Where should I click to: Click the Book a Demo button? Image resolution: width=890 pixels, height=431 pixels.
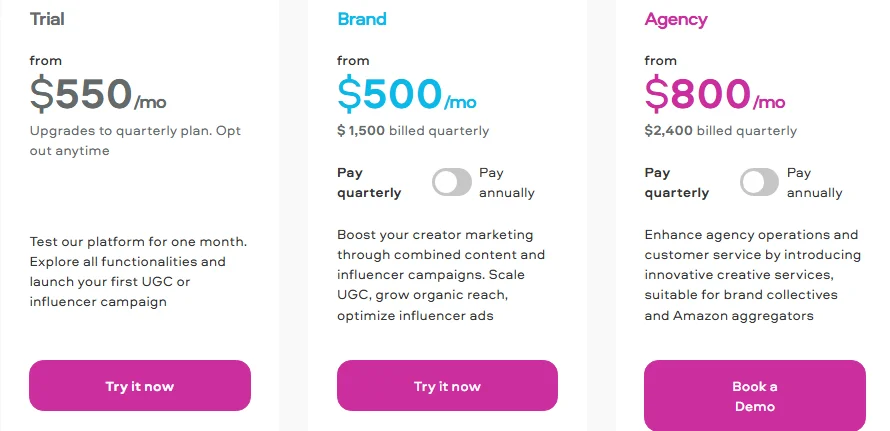click(x=755, y=396)
